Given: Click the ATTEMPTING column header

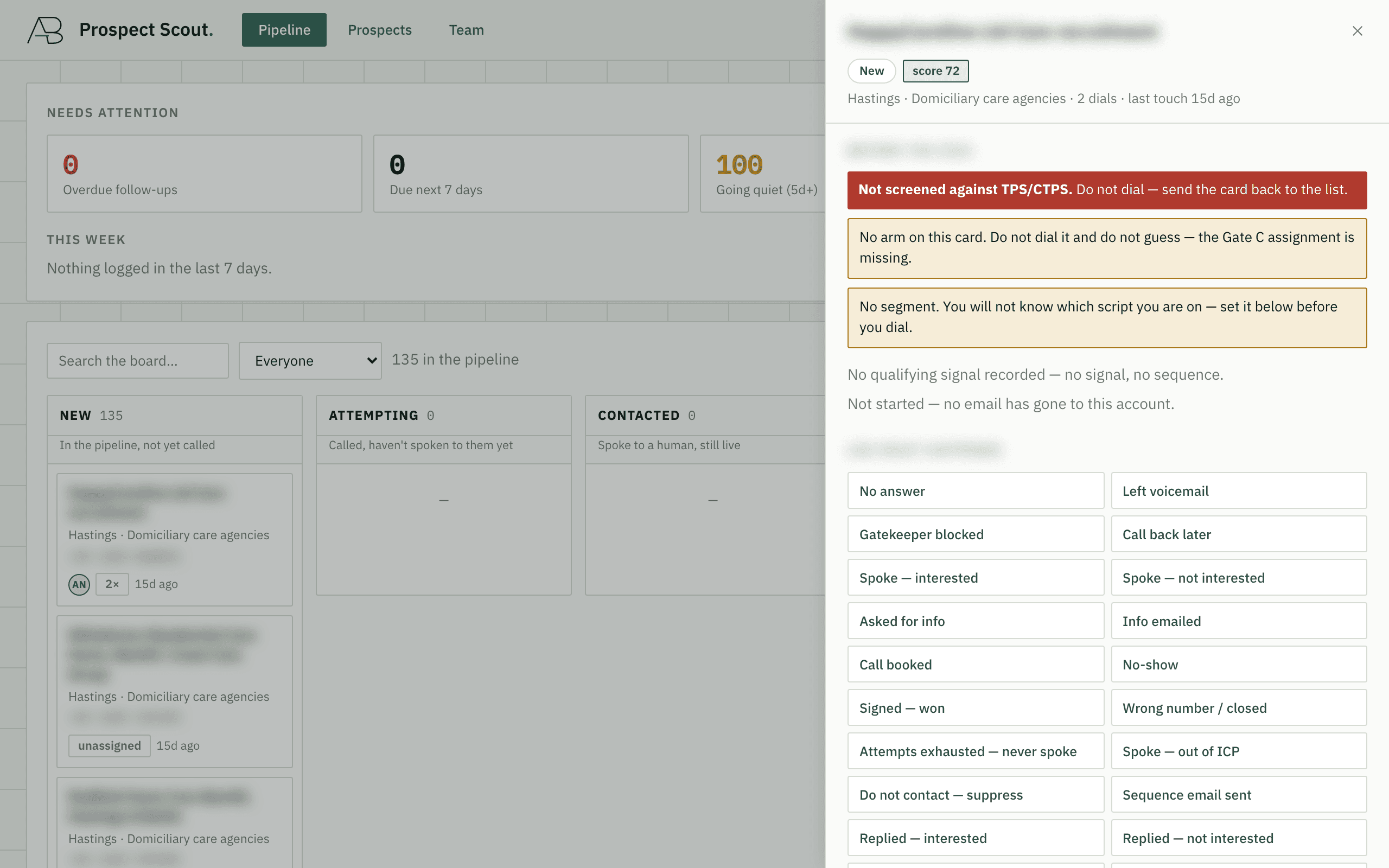Looking at the screenshot, I should 444,415.
